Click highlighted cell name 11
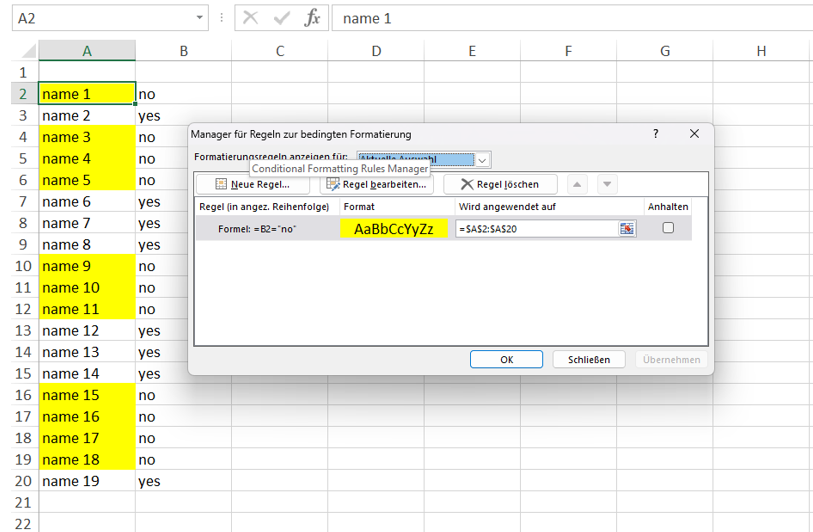 [87, 309]
